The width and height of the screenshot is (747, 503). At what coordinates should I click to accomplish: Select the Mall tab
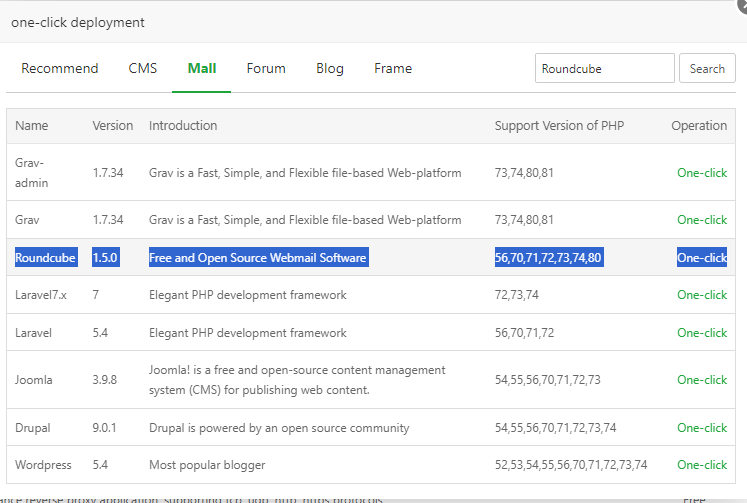(x=202, y=69)
